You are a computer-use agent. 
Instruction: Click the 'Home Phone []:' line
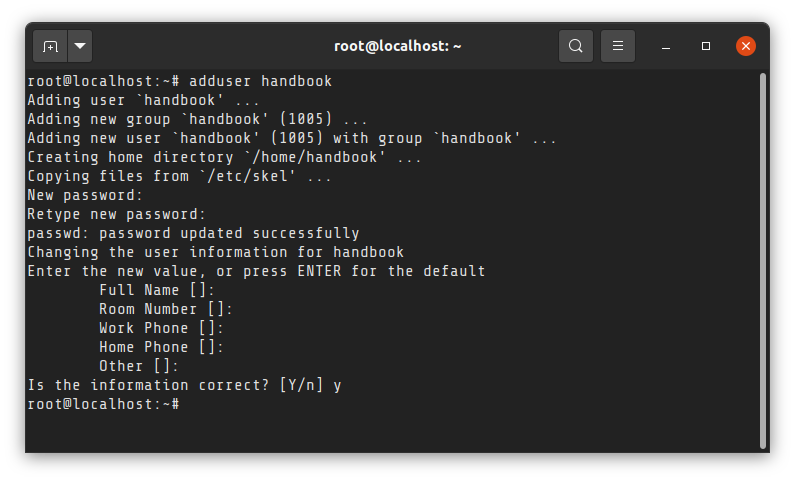(x=161, y=347)
